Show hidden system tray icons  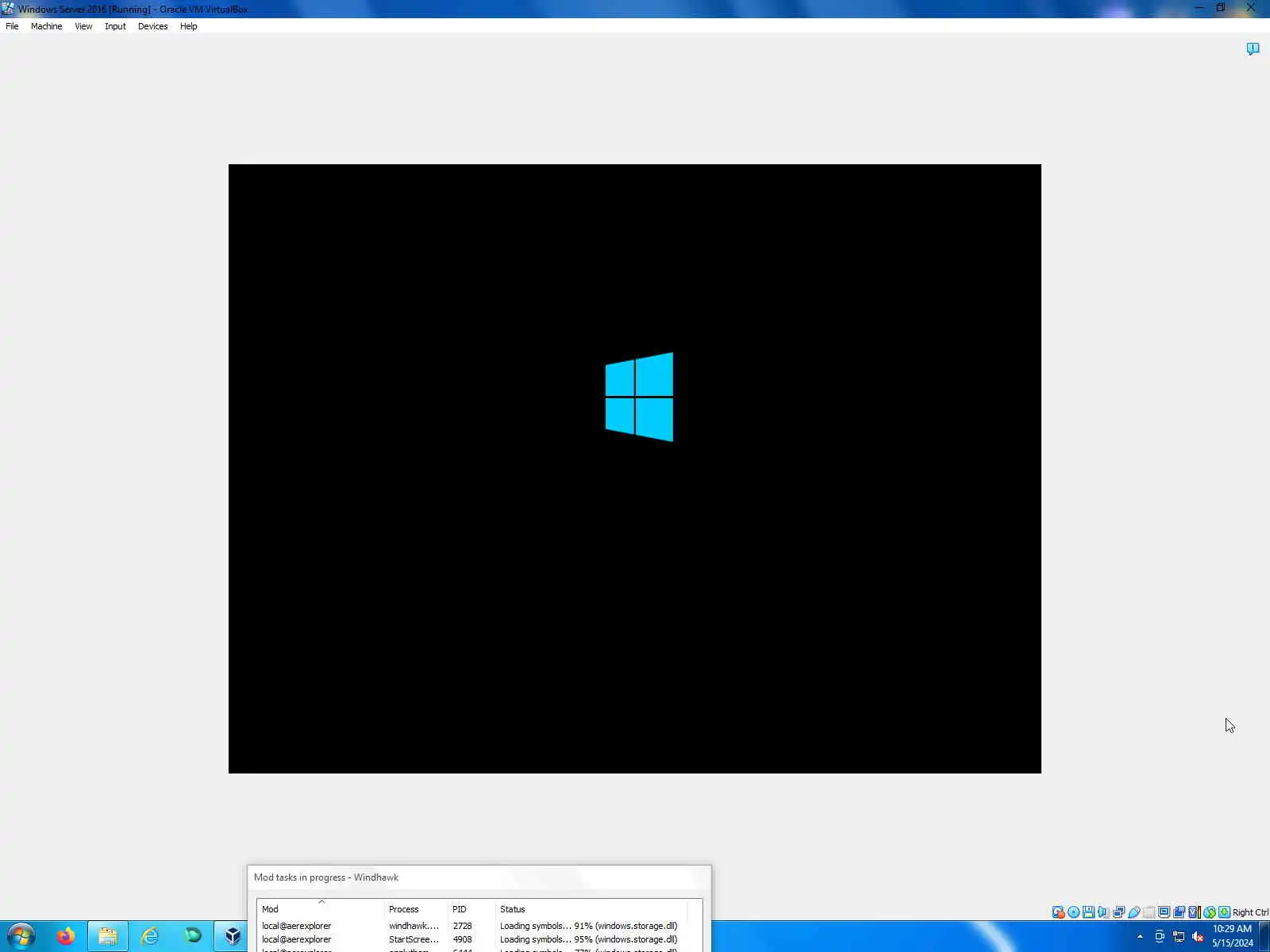(x=1140, y=937)
